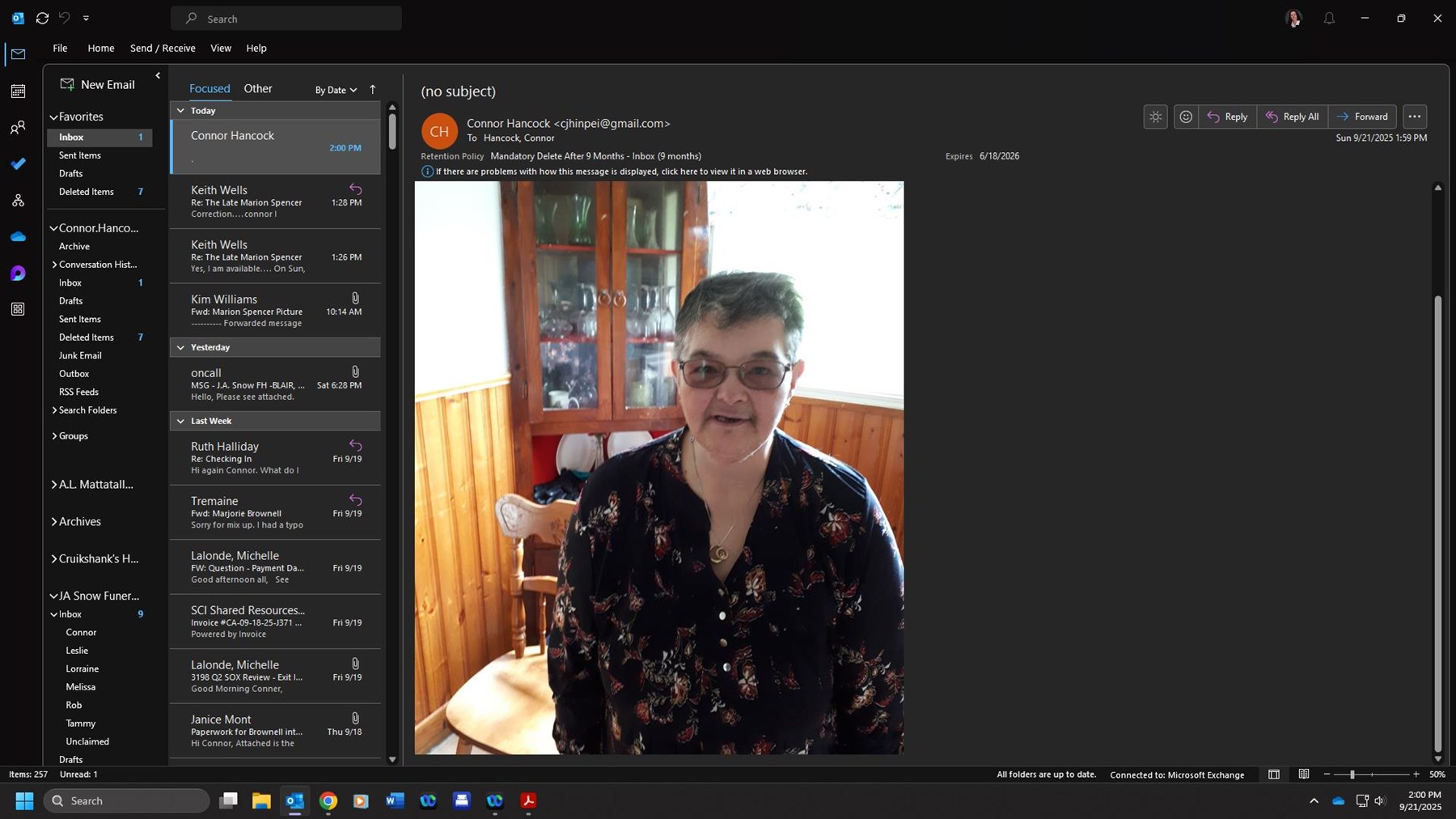This screenshot has width=1456, height=819.
Task: Open the By Date sort dropdown
Action: pyautogui.click(x=336, y=90)
